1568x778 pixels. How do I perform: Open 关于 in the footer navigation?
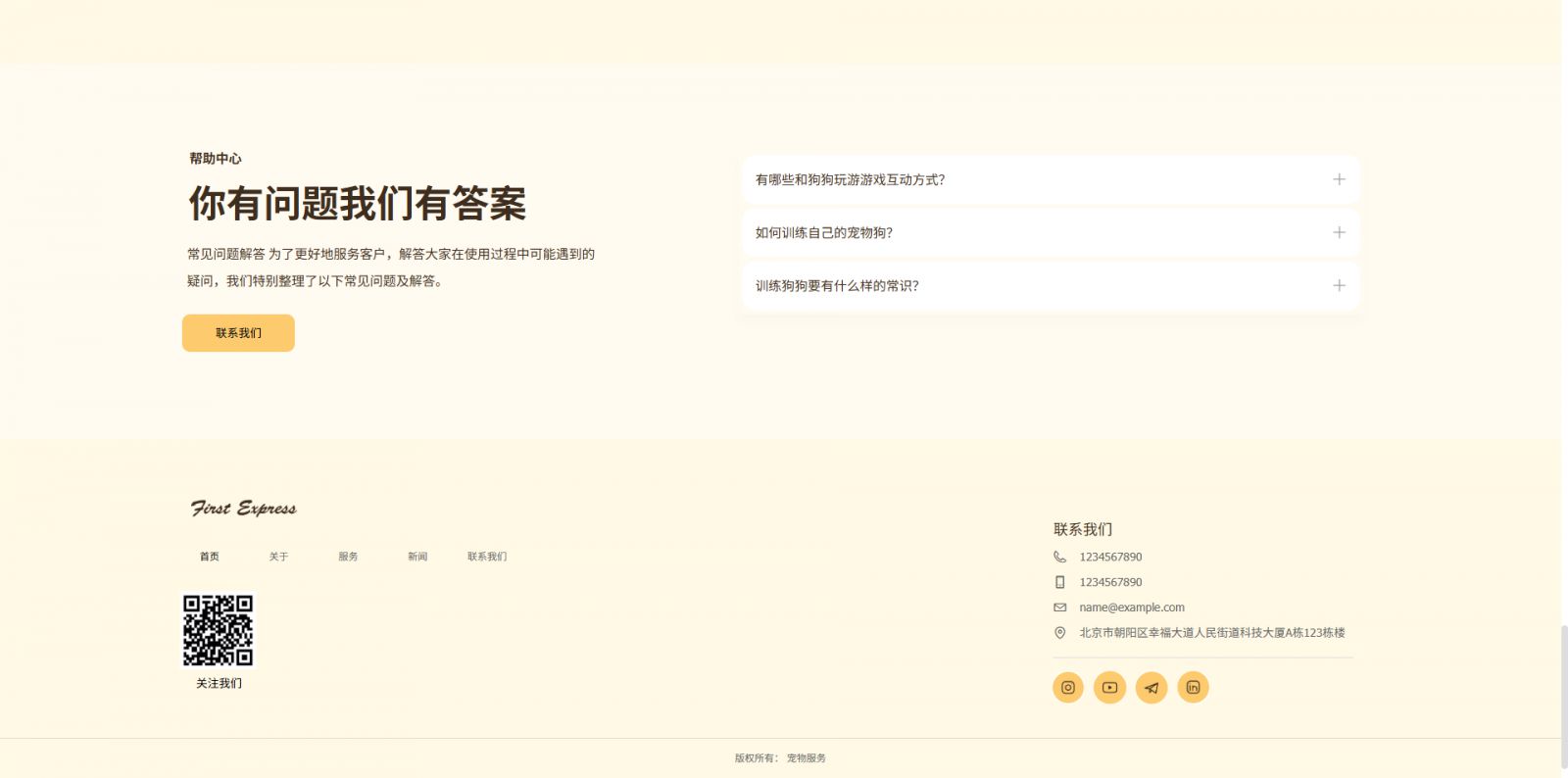coord(279,557)
